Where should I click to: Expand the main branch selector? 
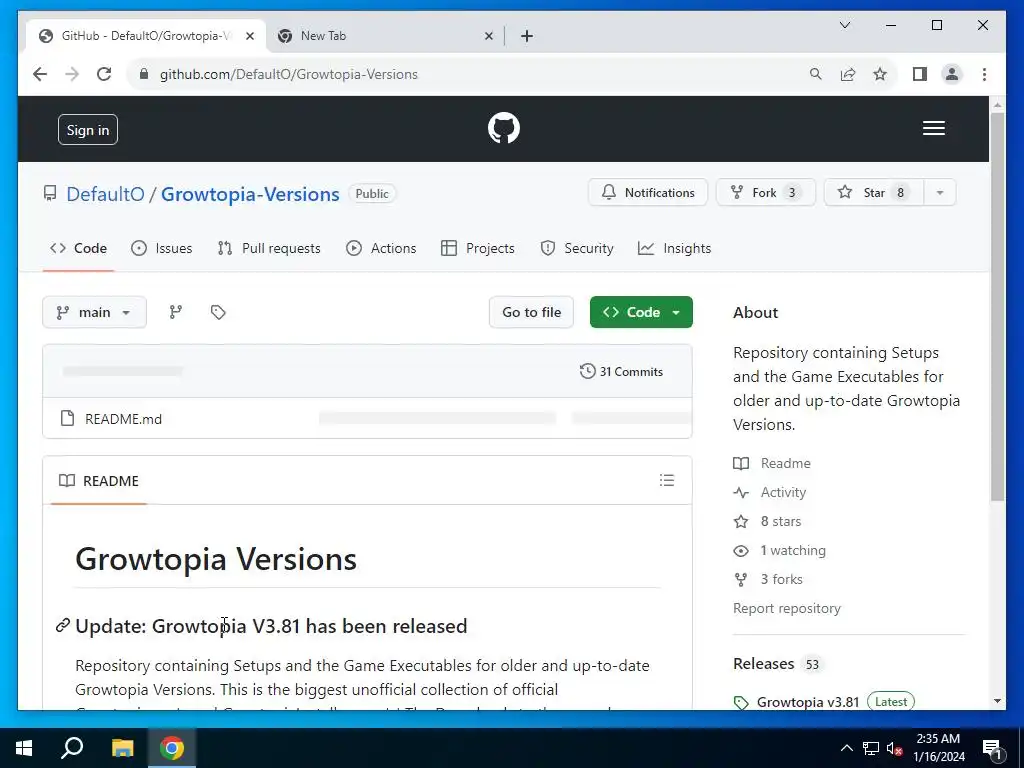(95, 312)
